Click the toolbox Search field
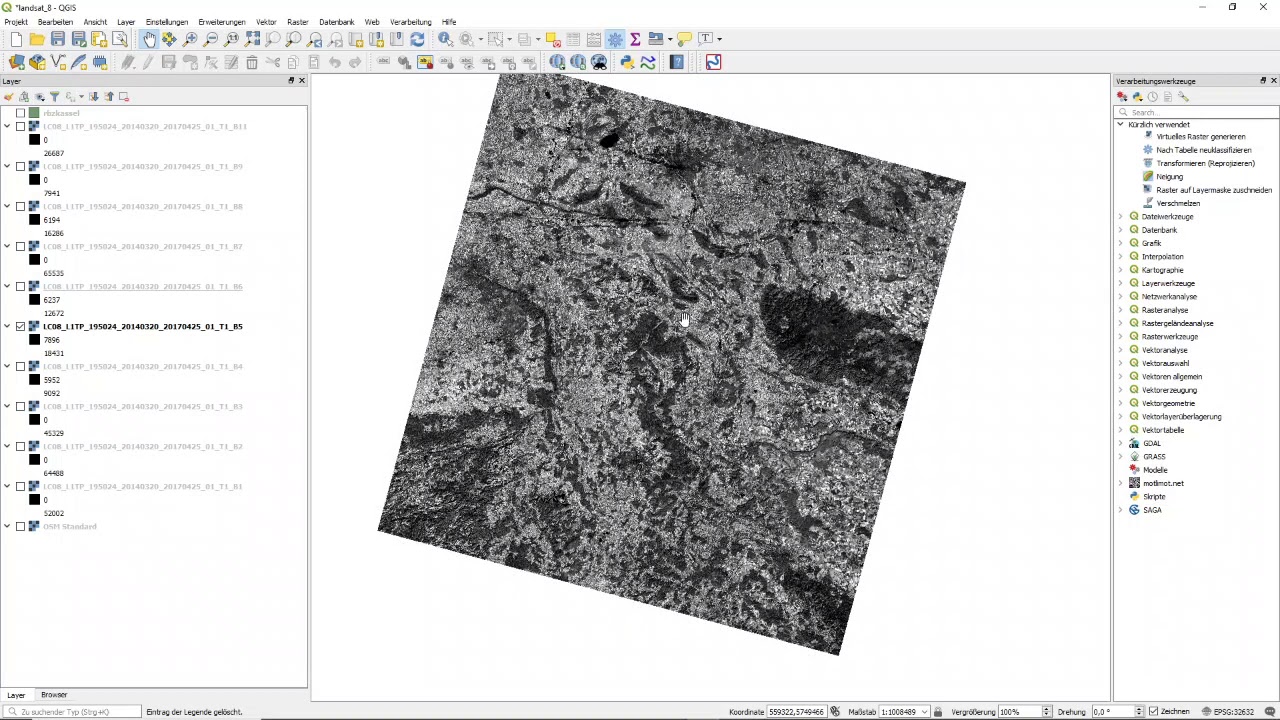 point(1196,112)
